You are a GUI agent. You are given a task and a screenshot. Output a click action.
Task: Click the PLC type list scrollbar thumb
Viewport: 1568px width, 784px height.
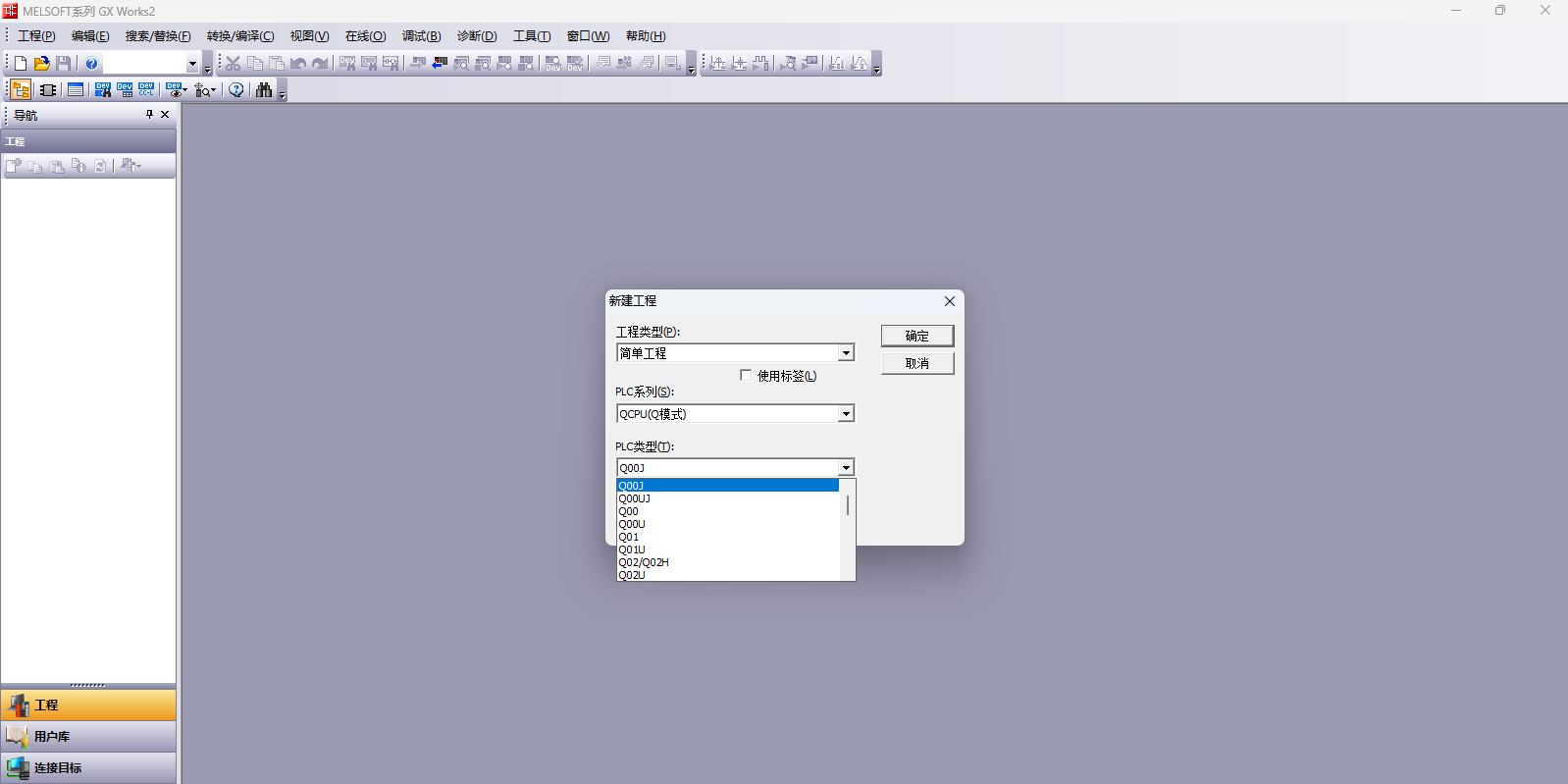(848, 505)
